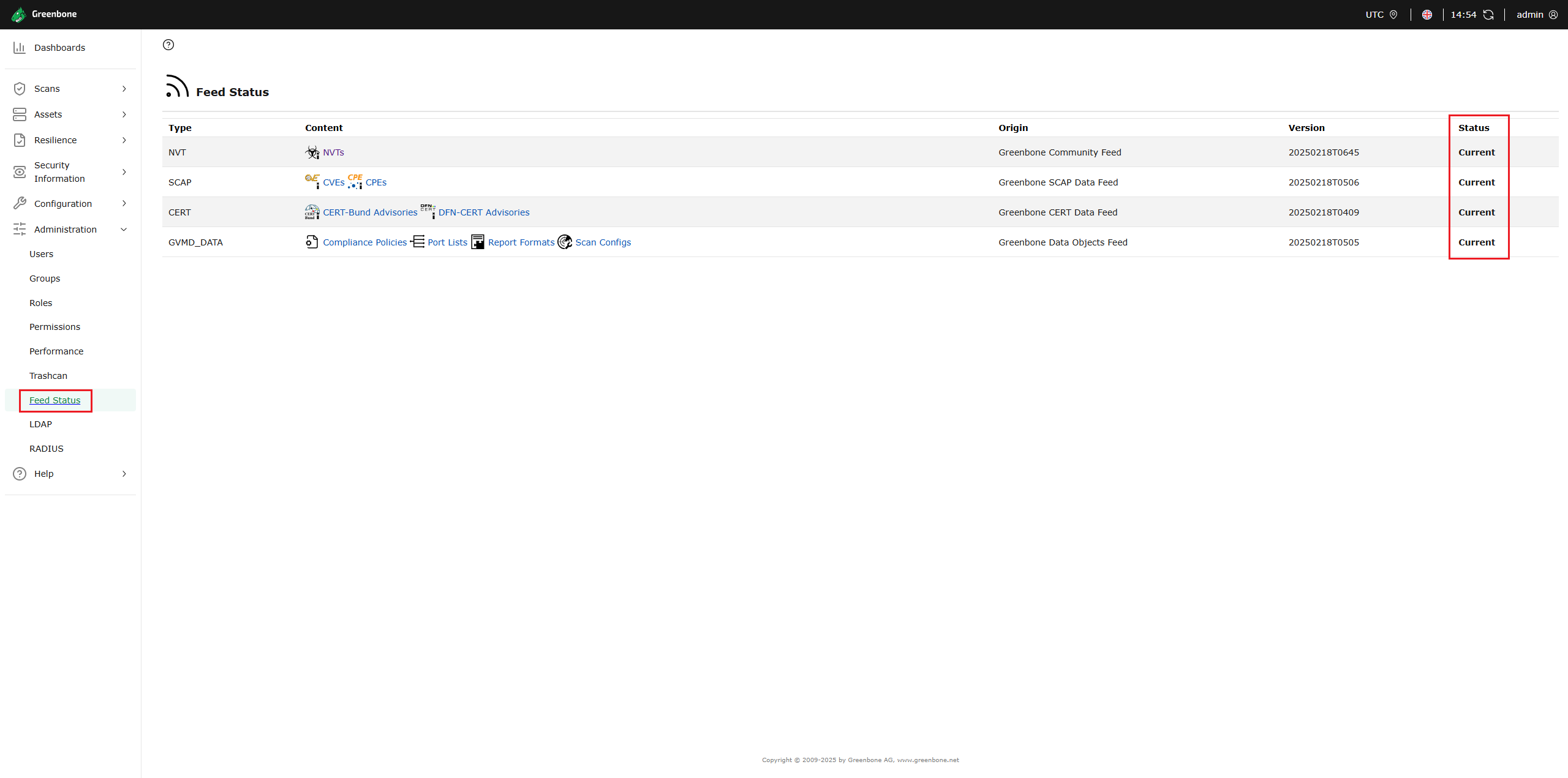
Task: Click the refresh icon next to the time
Action: click(1488, 15)
